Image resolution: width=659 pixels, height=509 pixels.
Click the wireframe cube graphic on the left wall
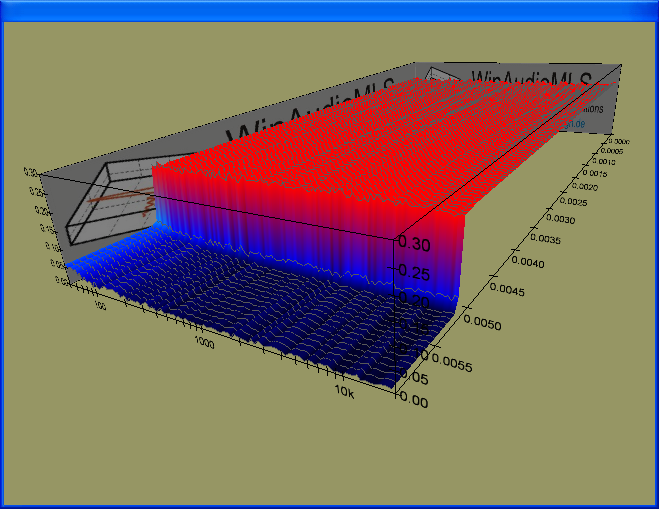[x=112, y=200]
